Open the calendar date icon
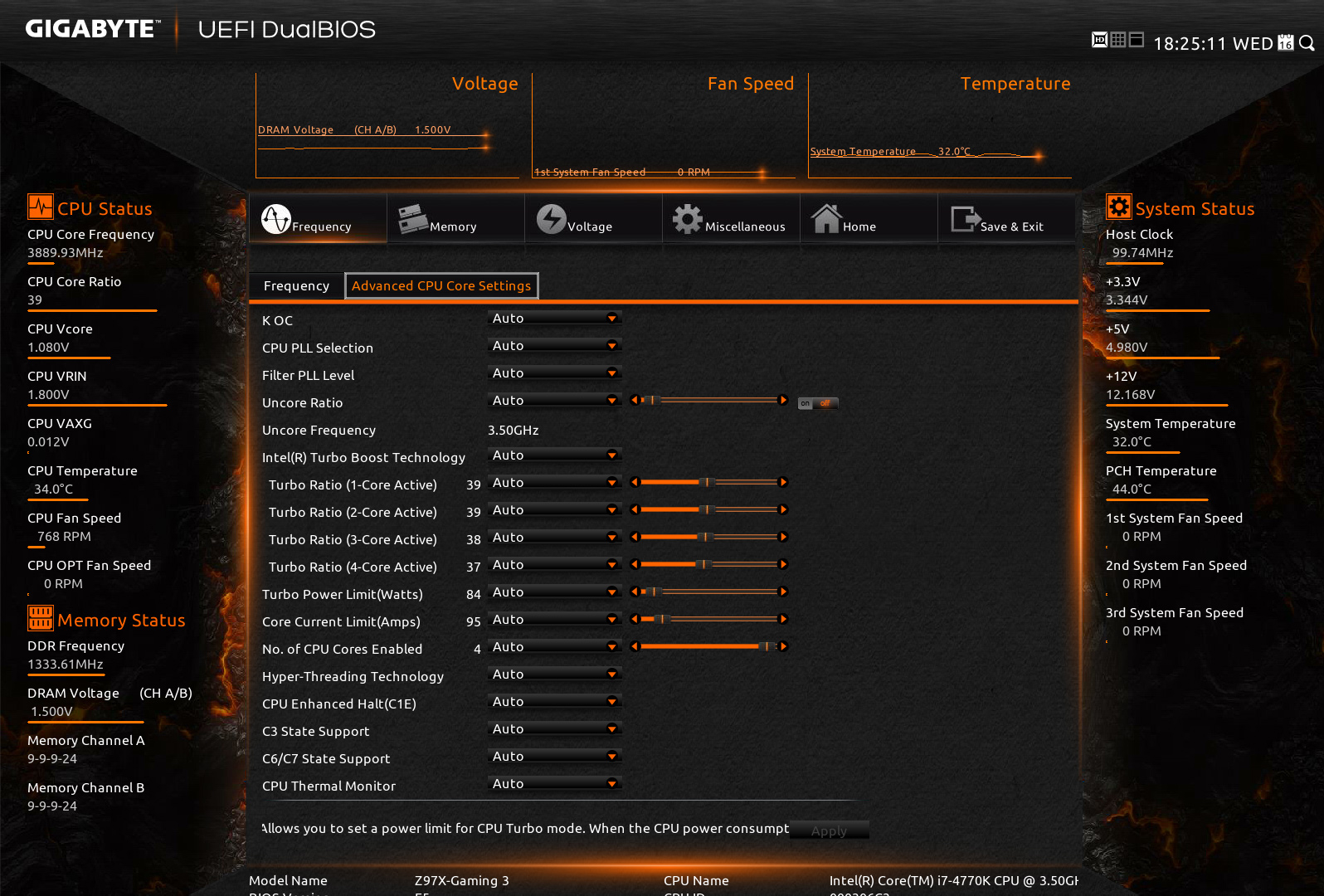The height and width of the screenshot is (896, 1324). pyautogui.click(x=1286, y=42)
